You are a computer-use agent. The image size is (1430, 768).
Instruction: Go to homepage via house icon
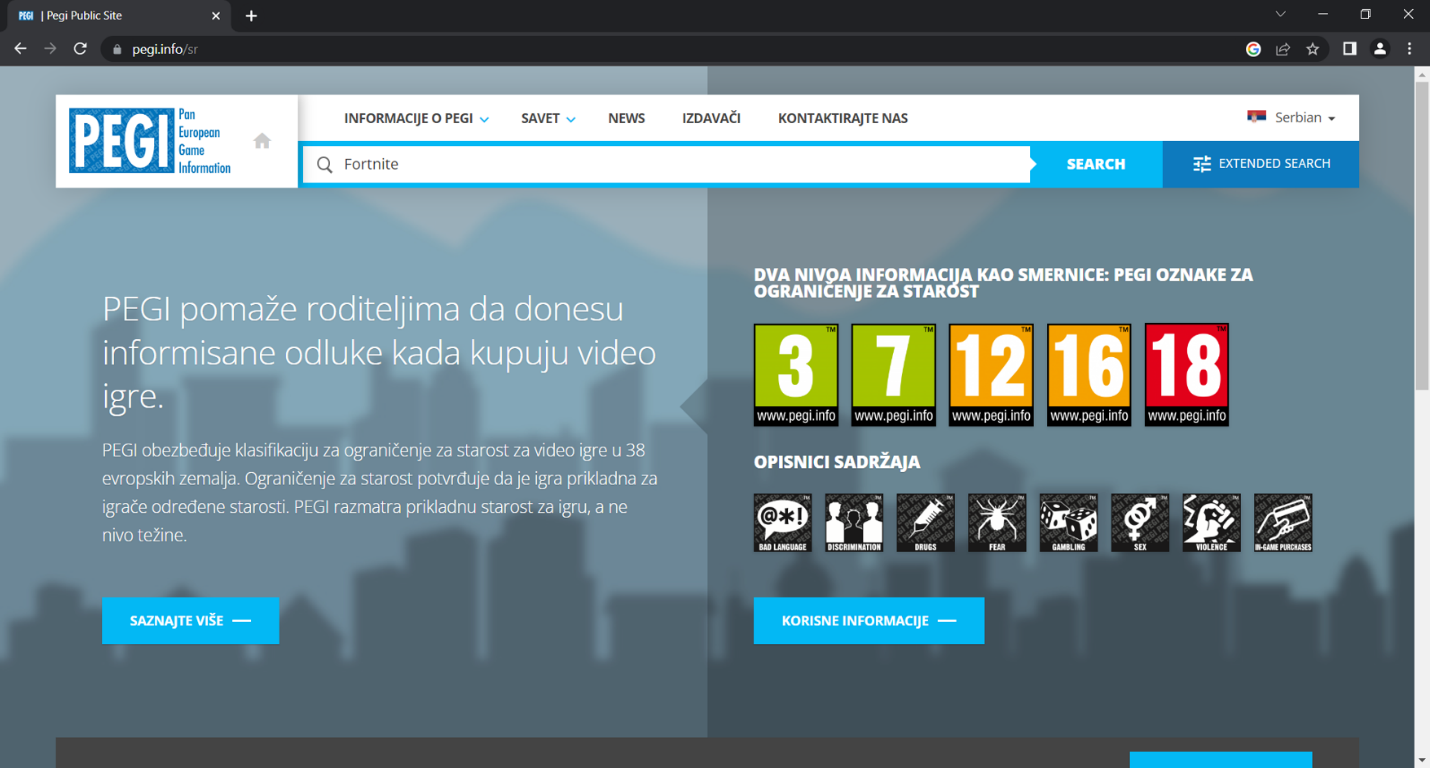262,141
